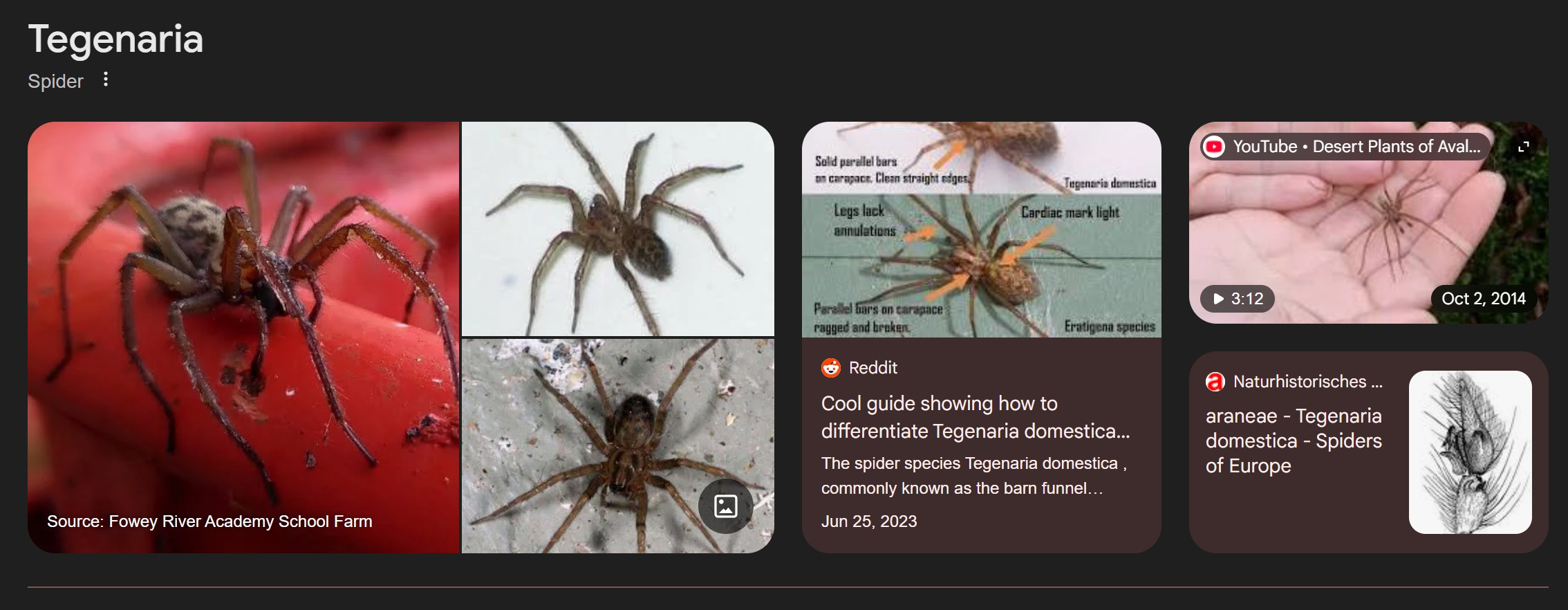Open the three-dot more options menu beside Spider

click(105, 80)
